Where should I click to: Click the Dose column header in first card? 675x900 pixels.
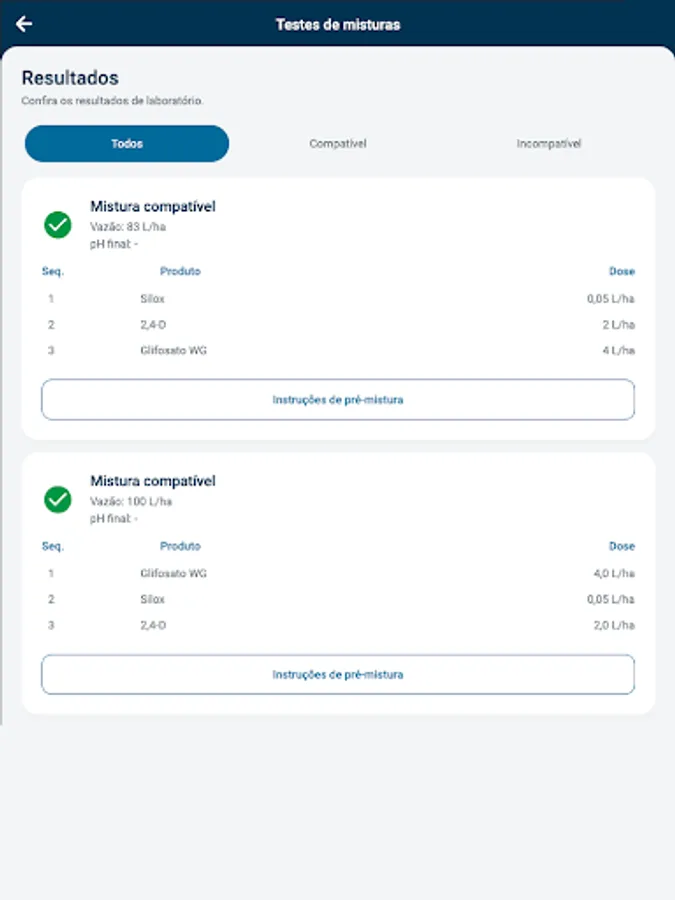(622, 271)
